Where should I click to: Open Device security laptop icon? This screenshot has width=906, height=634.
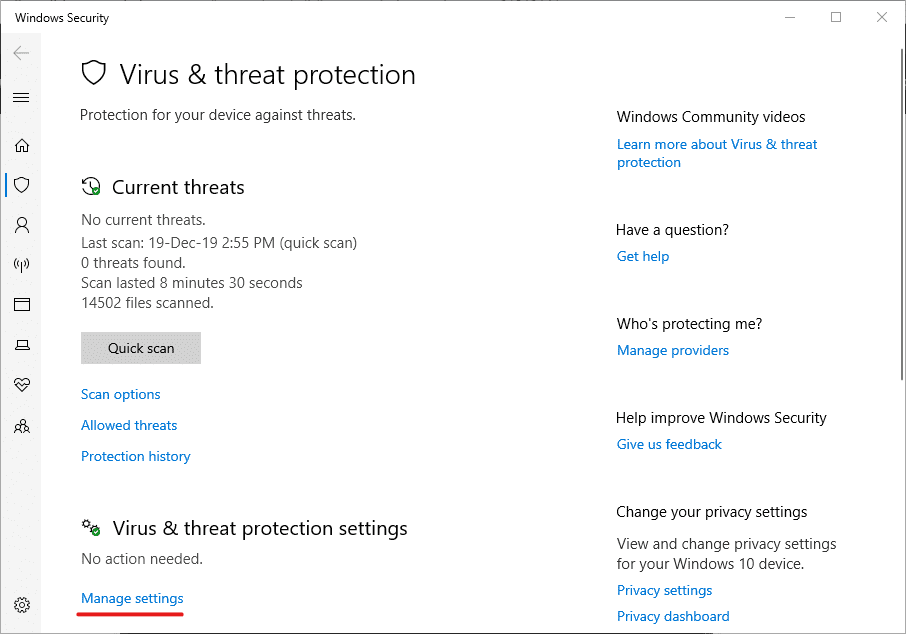click(21, 345)
